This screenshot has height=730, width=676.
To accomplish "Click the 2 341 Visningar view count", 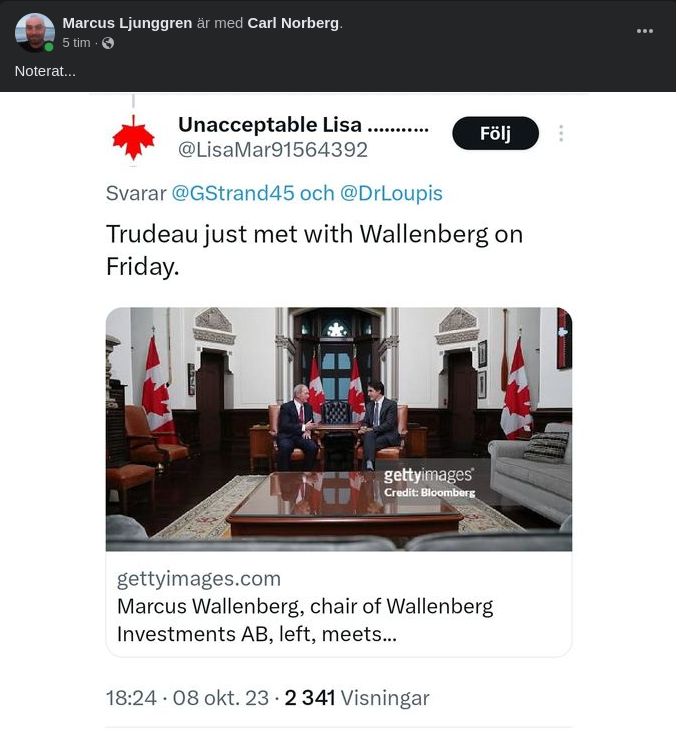I will [357, 698].
